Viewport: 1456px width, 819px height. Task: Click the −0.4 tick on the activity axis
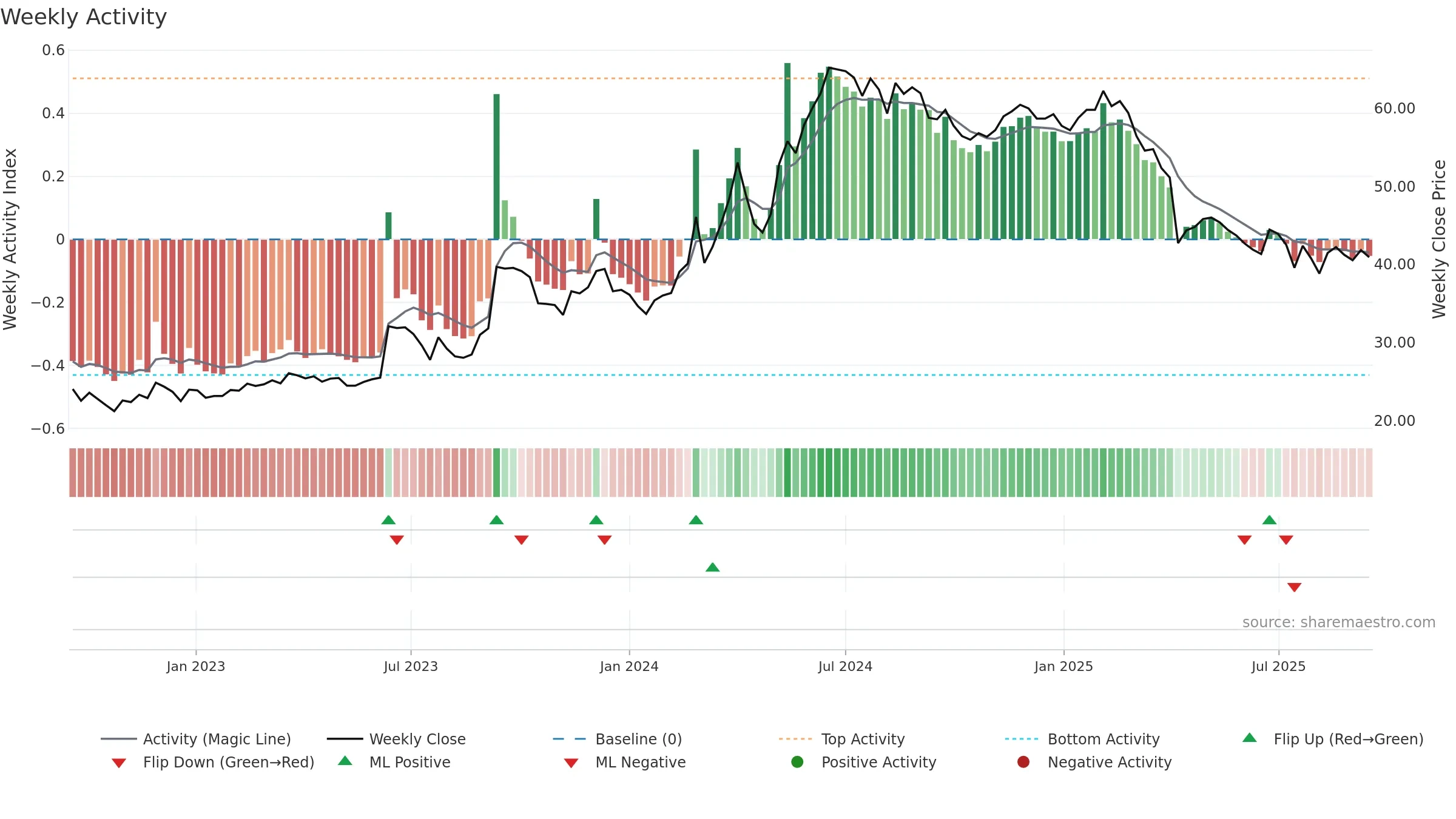(x=48, y=365)
